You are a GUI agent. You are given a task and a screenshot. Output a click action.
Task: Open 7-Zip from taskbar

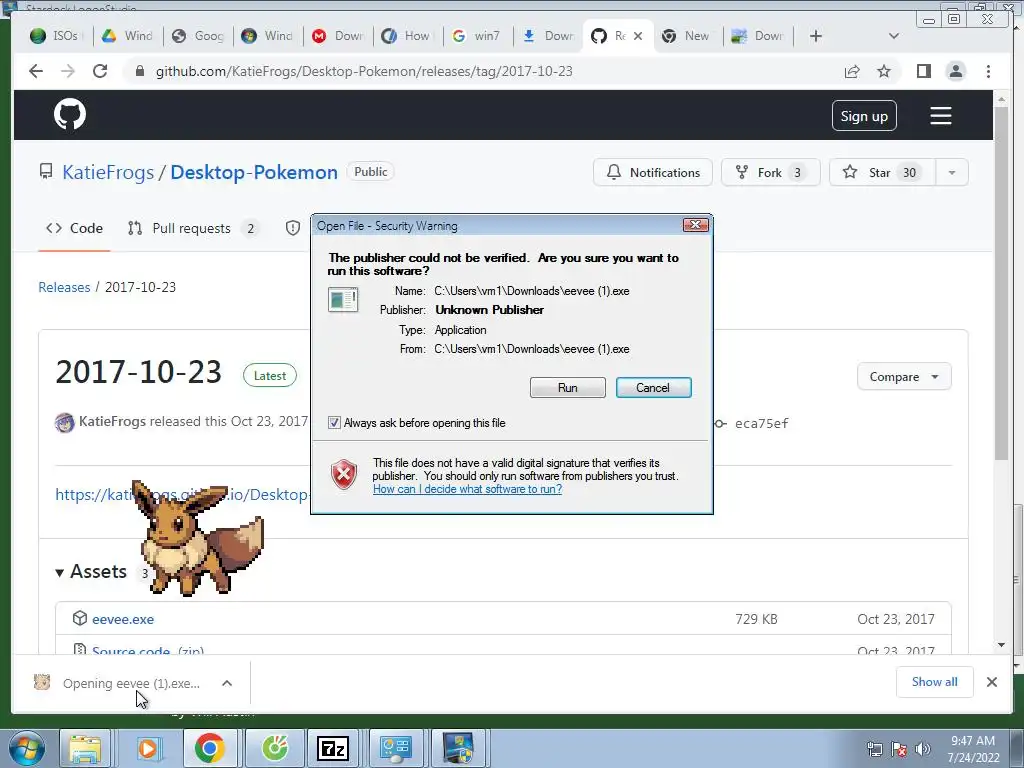point(334,748)
